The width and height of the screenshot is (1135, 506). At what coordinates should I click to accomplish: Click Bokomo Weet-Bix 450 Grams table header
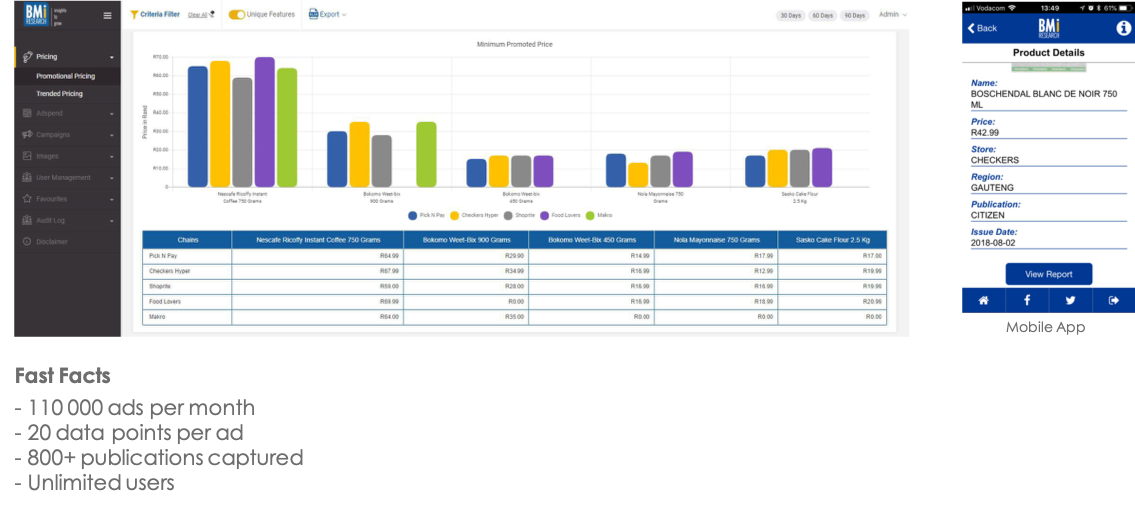pos(592,240)
